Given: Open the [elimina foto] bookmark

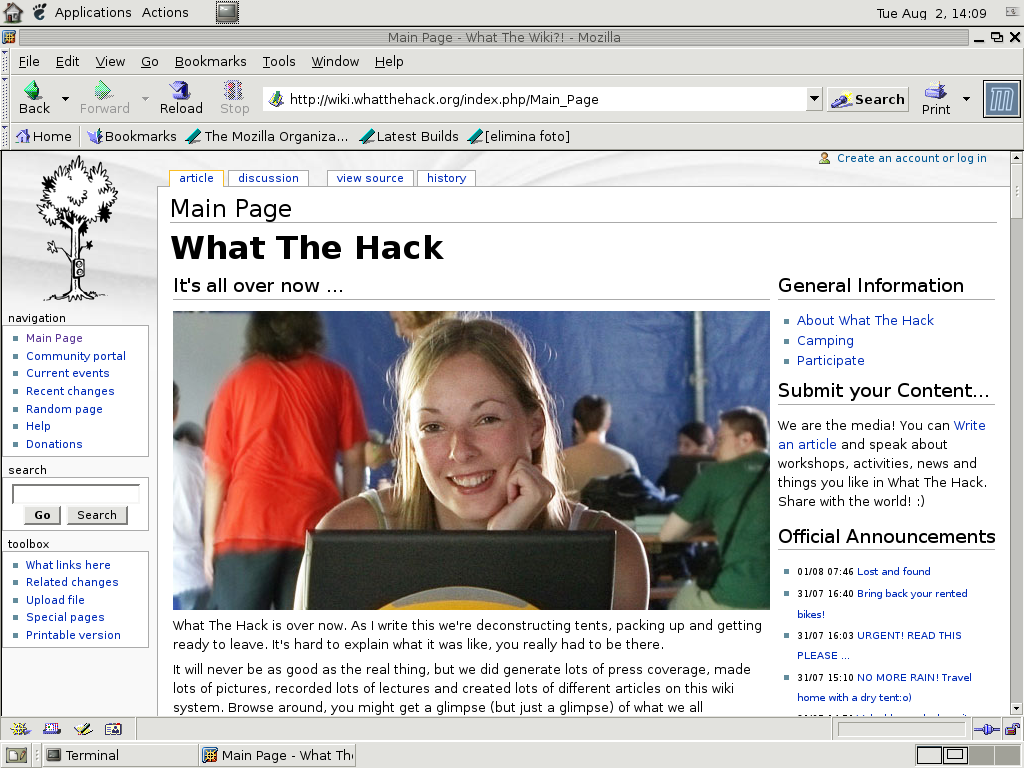Looking at the screenshot, I should point(520,136).
